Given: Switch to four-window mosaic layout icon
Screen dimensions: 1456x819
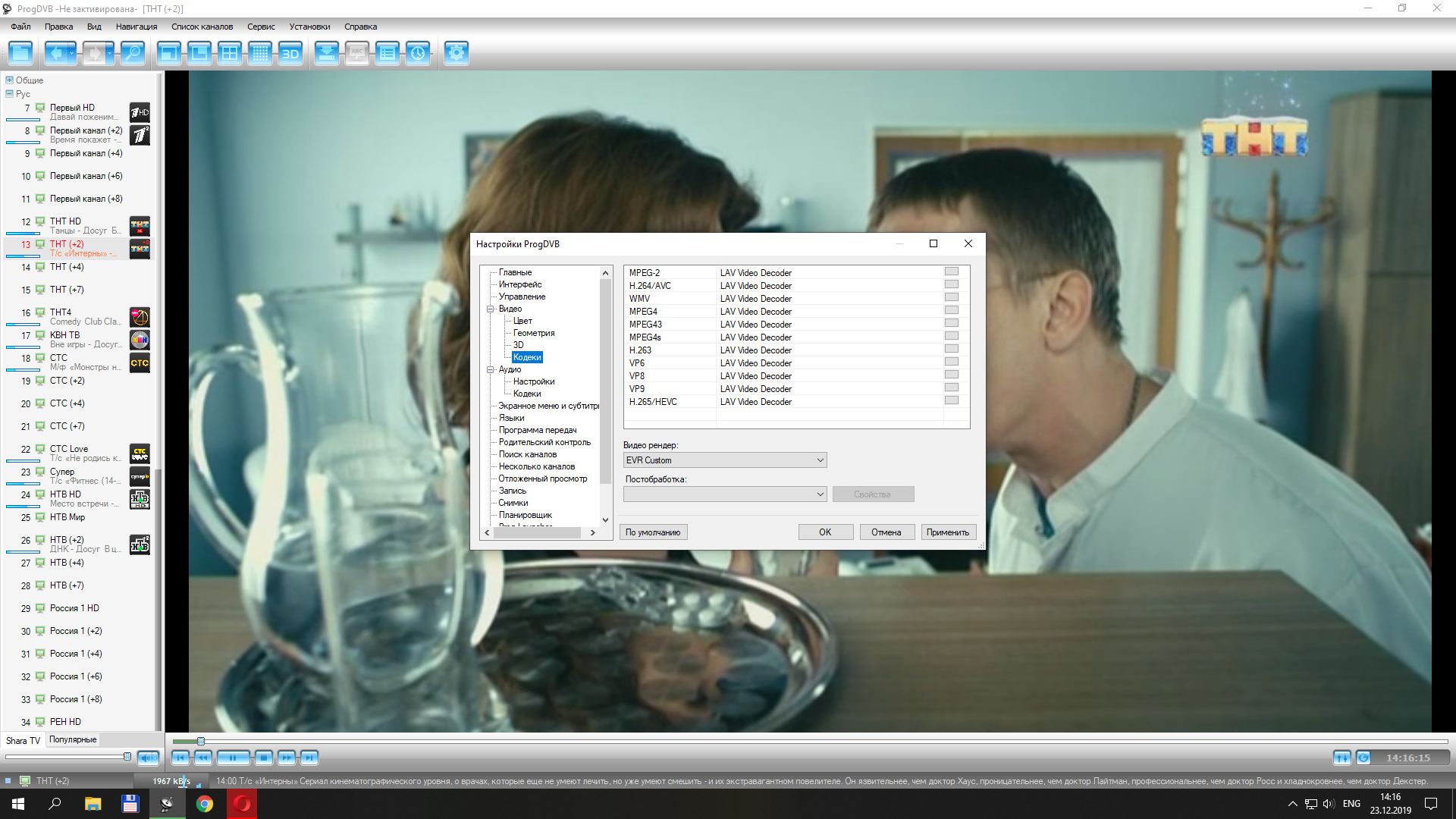Looking at the screenshot, I should pos(229,53).
